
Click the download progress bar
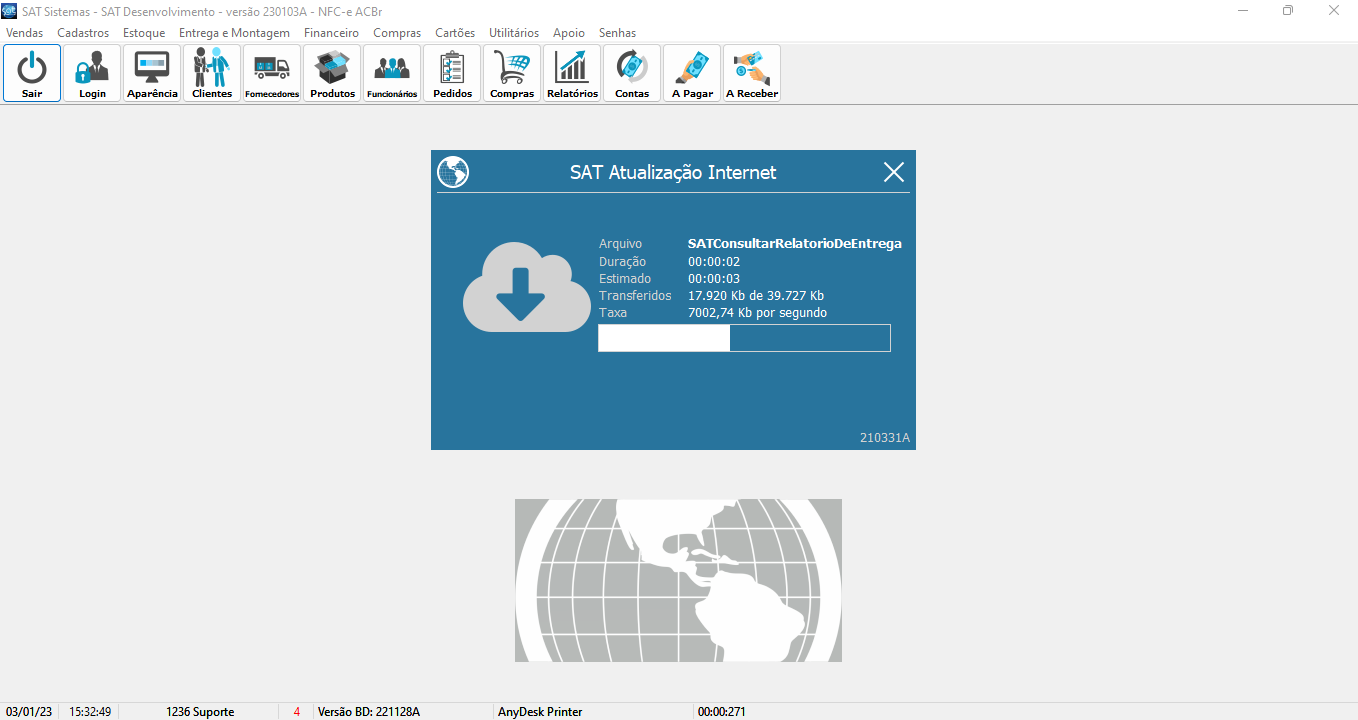click(x=744, y=338)
